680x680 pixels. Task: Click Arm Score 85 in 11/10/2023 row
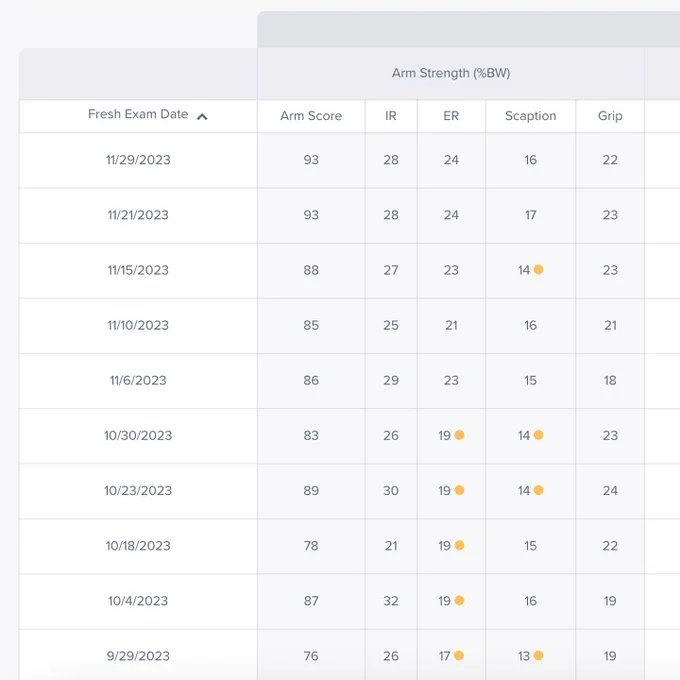[311, 325]
